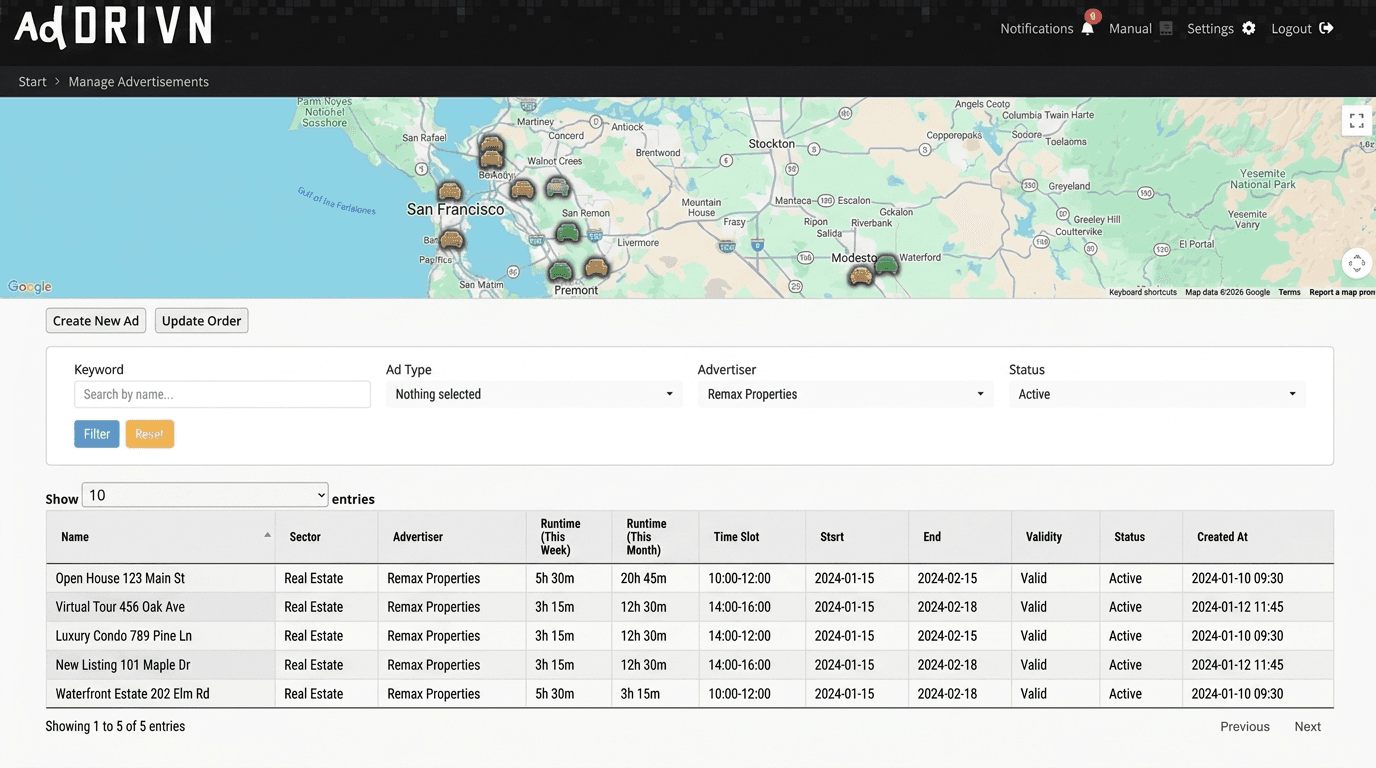Click Waterfront Estate's 3h 15m monthly runtime

pyautogui.click(x=655, y=694)
